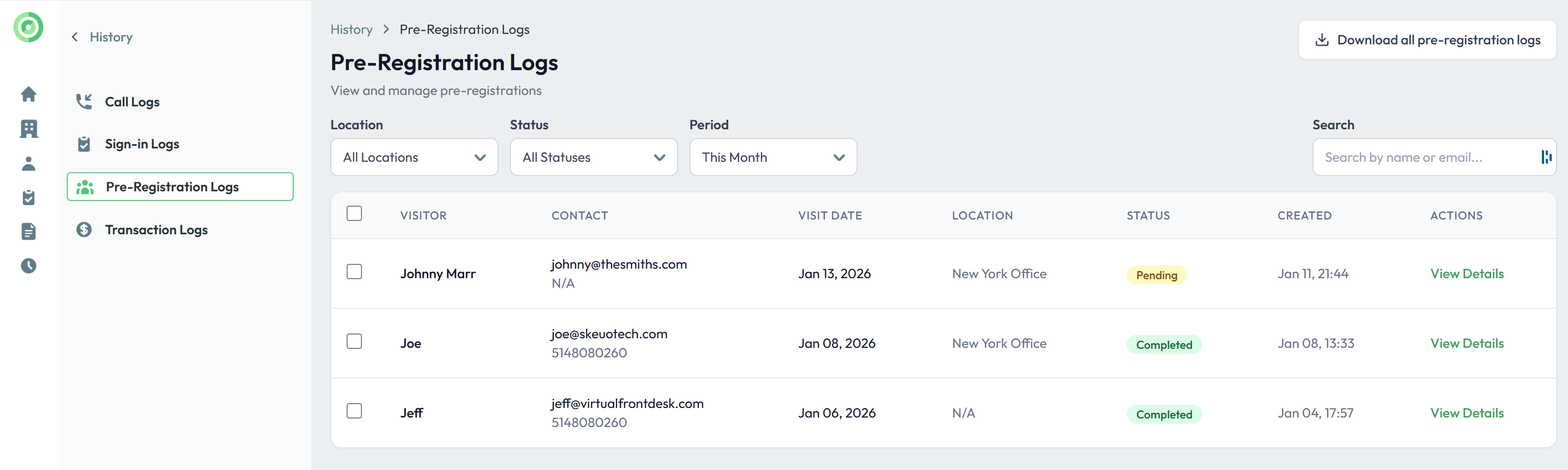Check the select-all checkbox in table header
This screenshot has height=470, width=1568.
354,213
